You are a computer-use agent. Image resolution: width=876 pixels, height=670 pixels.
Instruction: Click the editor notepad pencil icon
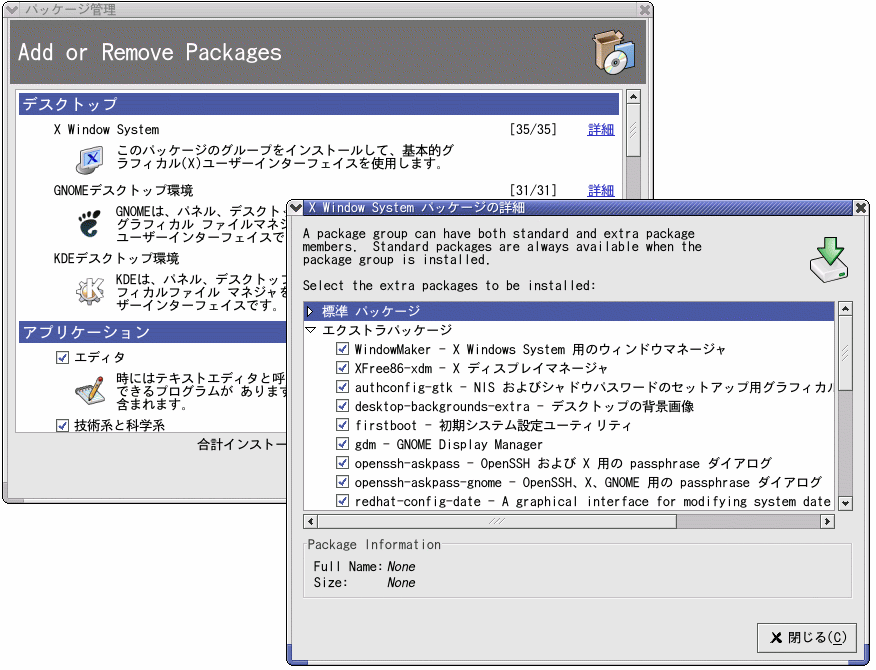pos(90,390)
